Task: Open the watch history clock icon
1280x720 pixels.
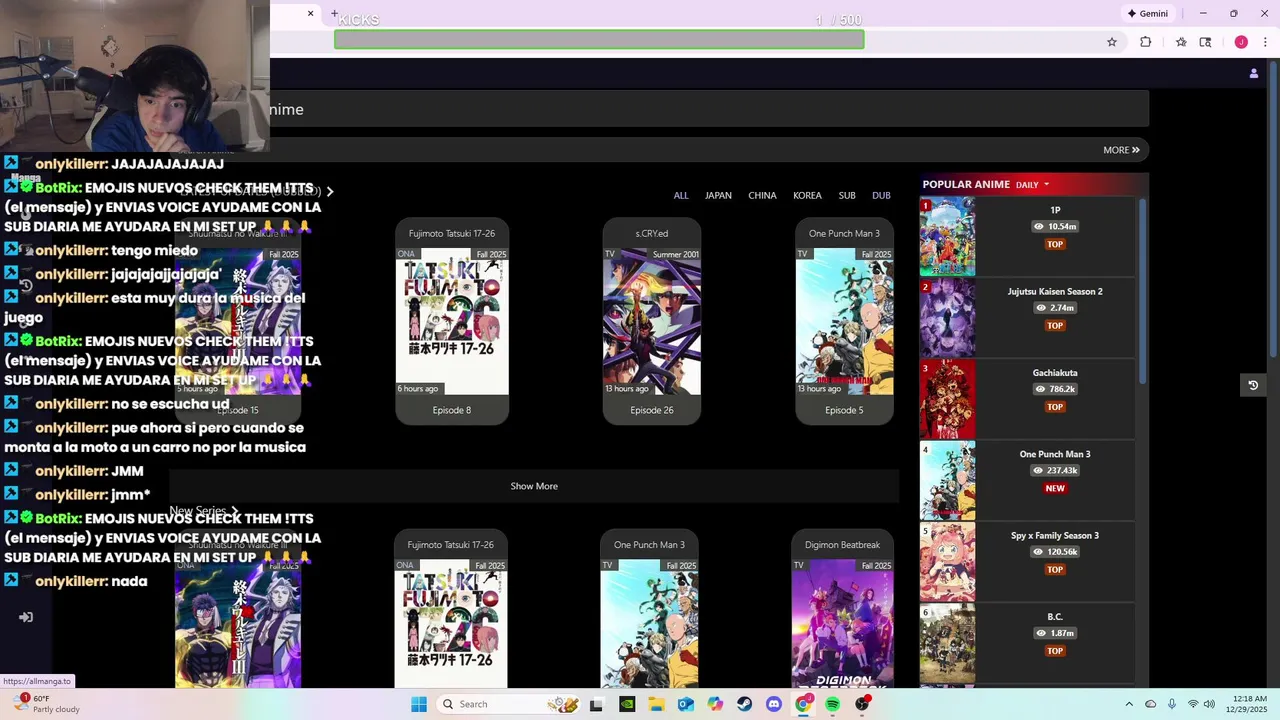Action: click(1253, 385)
